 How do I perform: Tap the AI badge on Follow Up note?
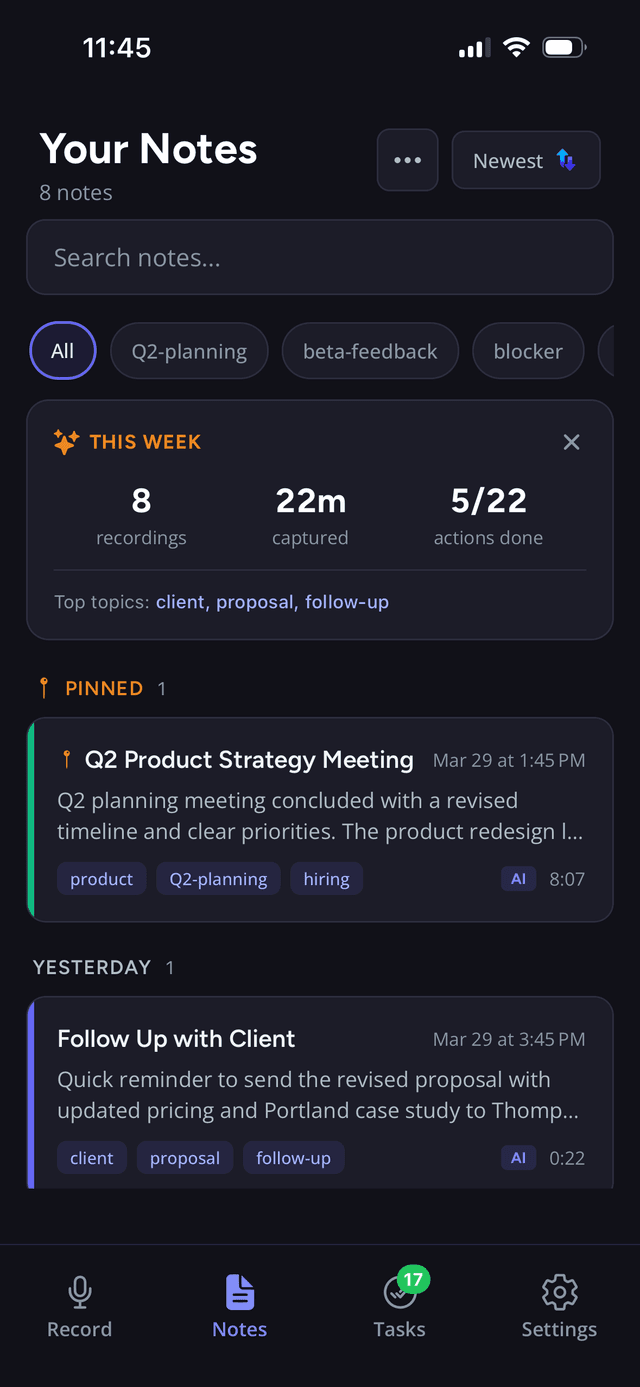point(518,1157)
